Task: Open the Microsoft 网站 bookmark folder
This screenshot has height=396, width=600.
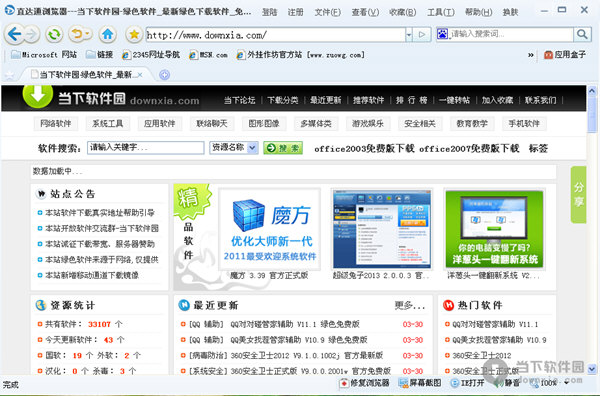Action: pos(44,55)
